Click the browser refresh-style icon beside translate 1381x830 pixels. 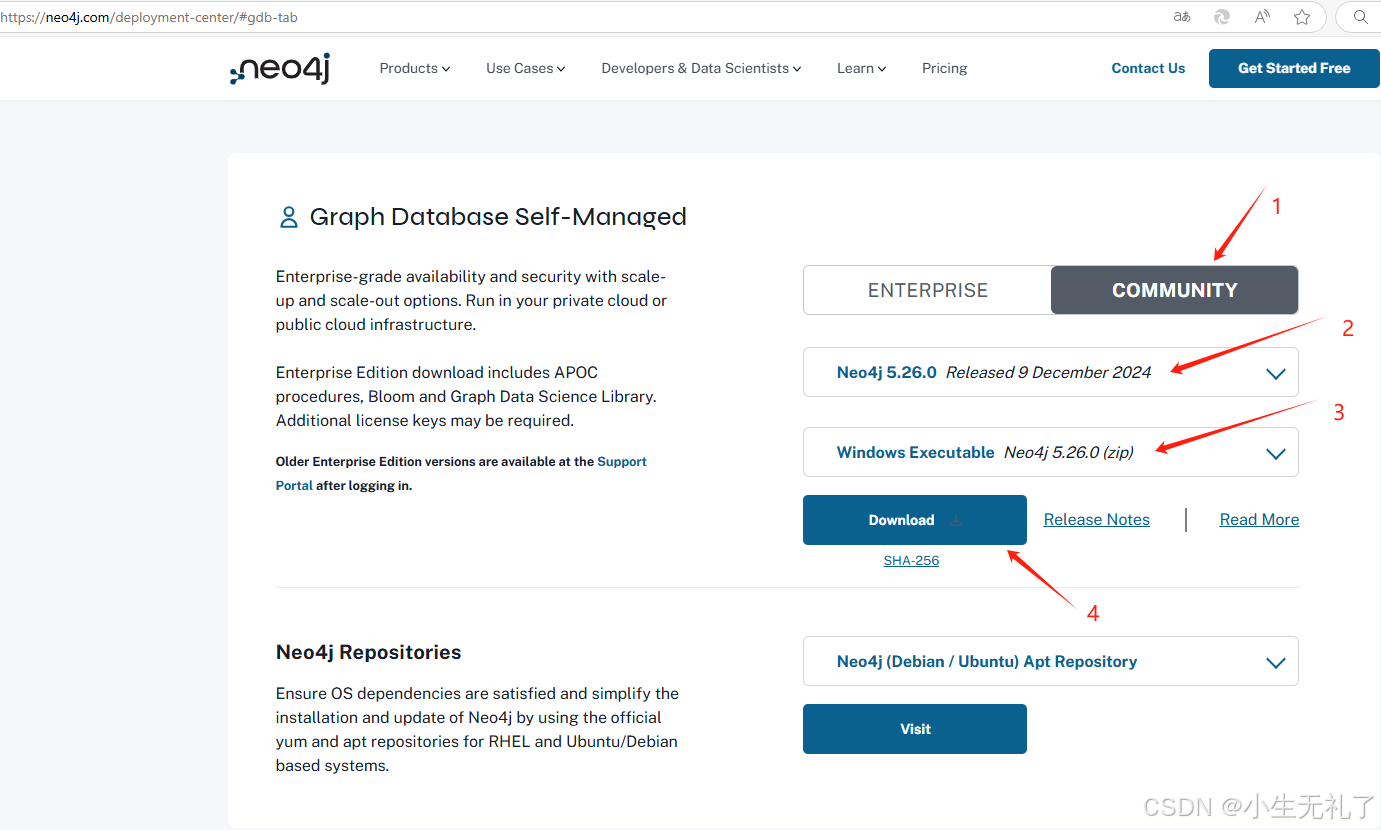(1222, 17)
